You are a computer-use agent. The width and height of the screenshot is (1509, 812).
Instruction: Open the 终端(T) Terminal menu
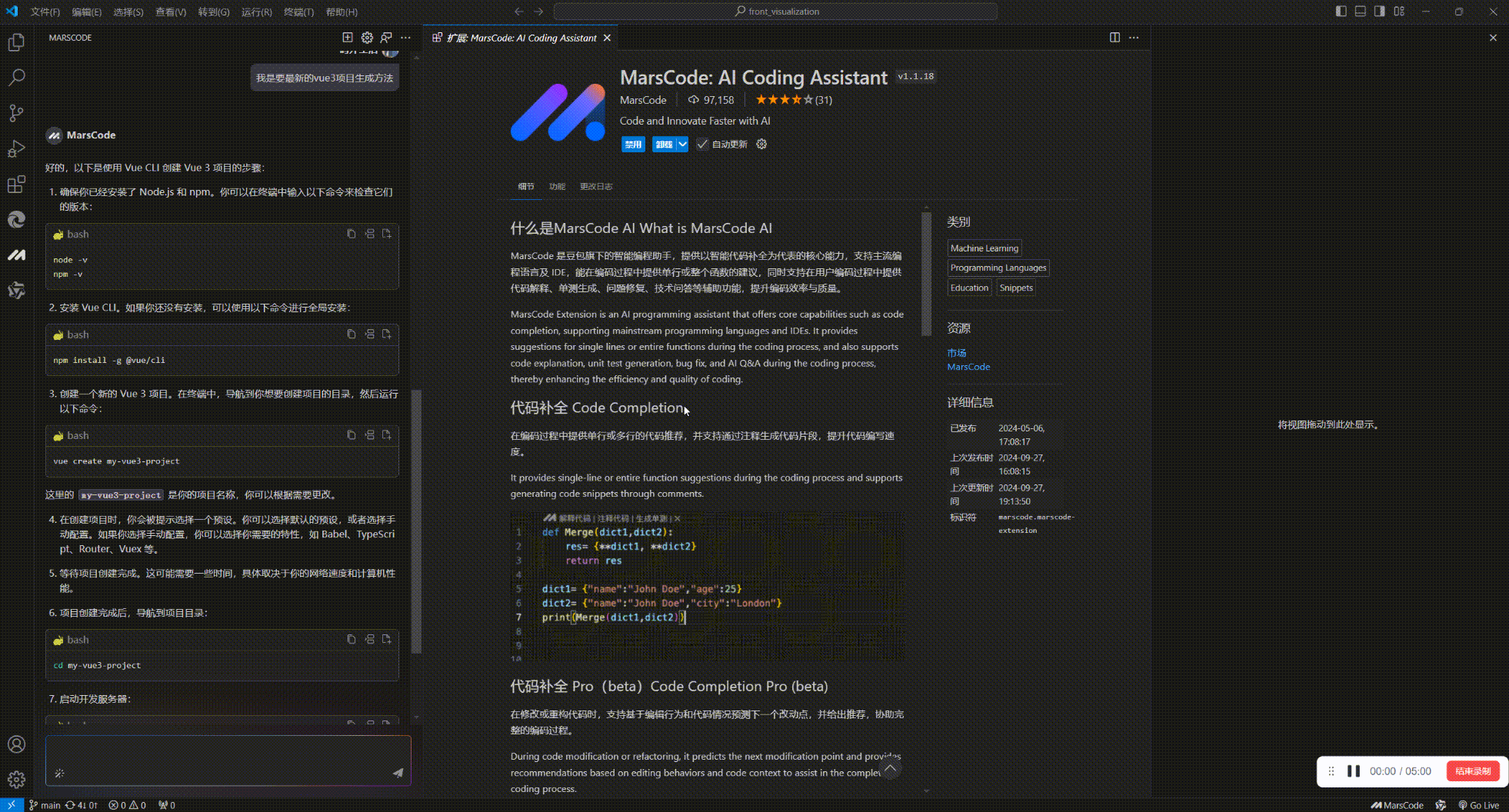point(298,12)
